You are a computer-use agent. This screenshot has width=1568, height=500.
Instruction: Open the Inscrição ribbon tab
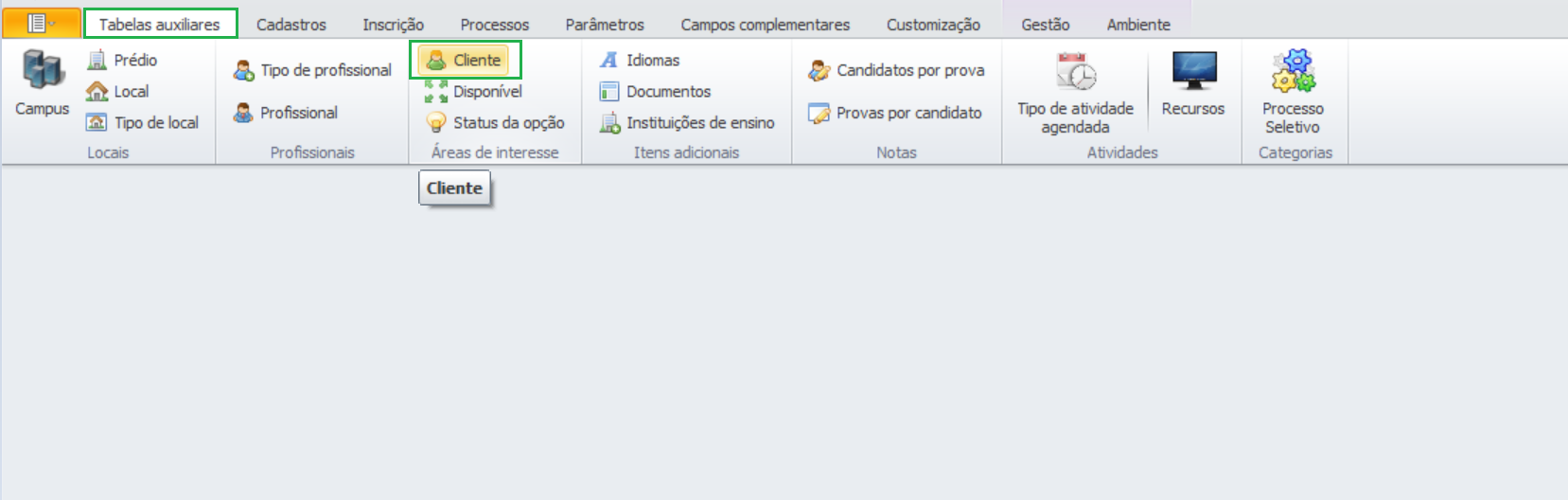pyautogui.click(x=393, y=25)
